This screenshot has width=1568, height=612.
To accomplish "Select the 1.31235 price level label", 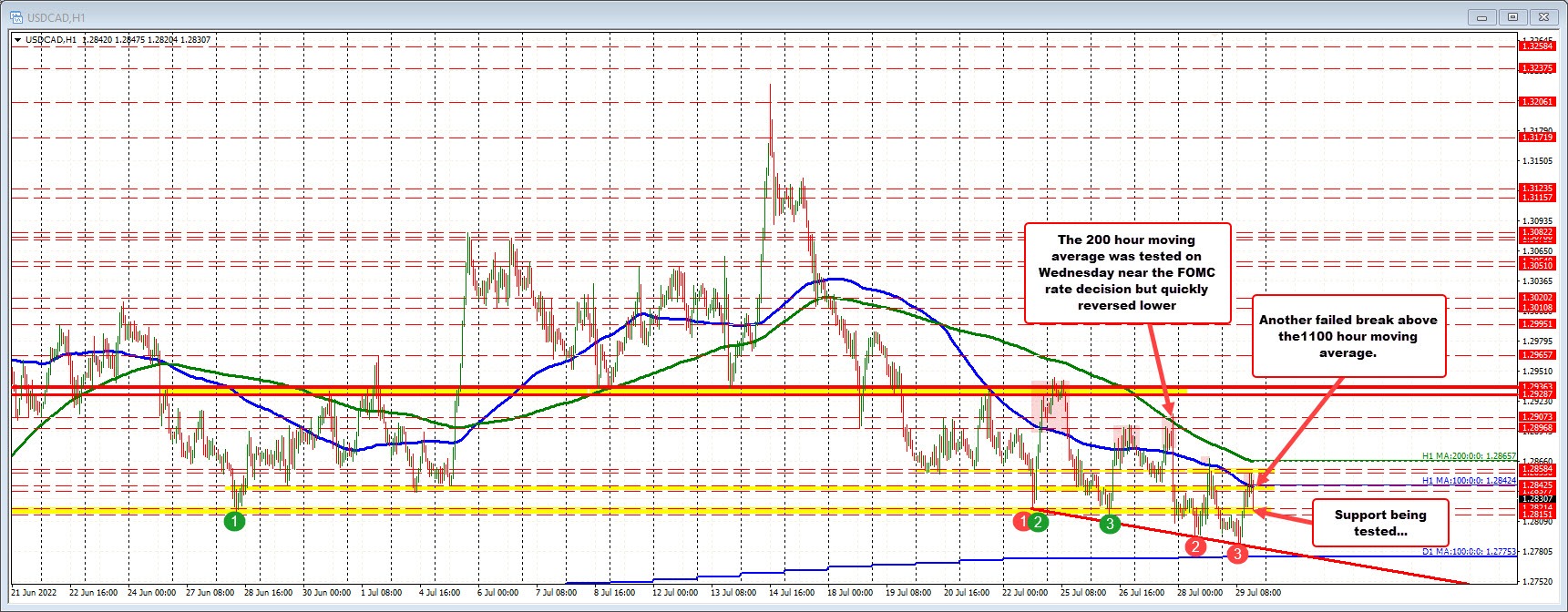I will pos(1537,189).
